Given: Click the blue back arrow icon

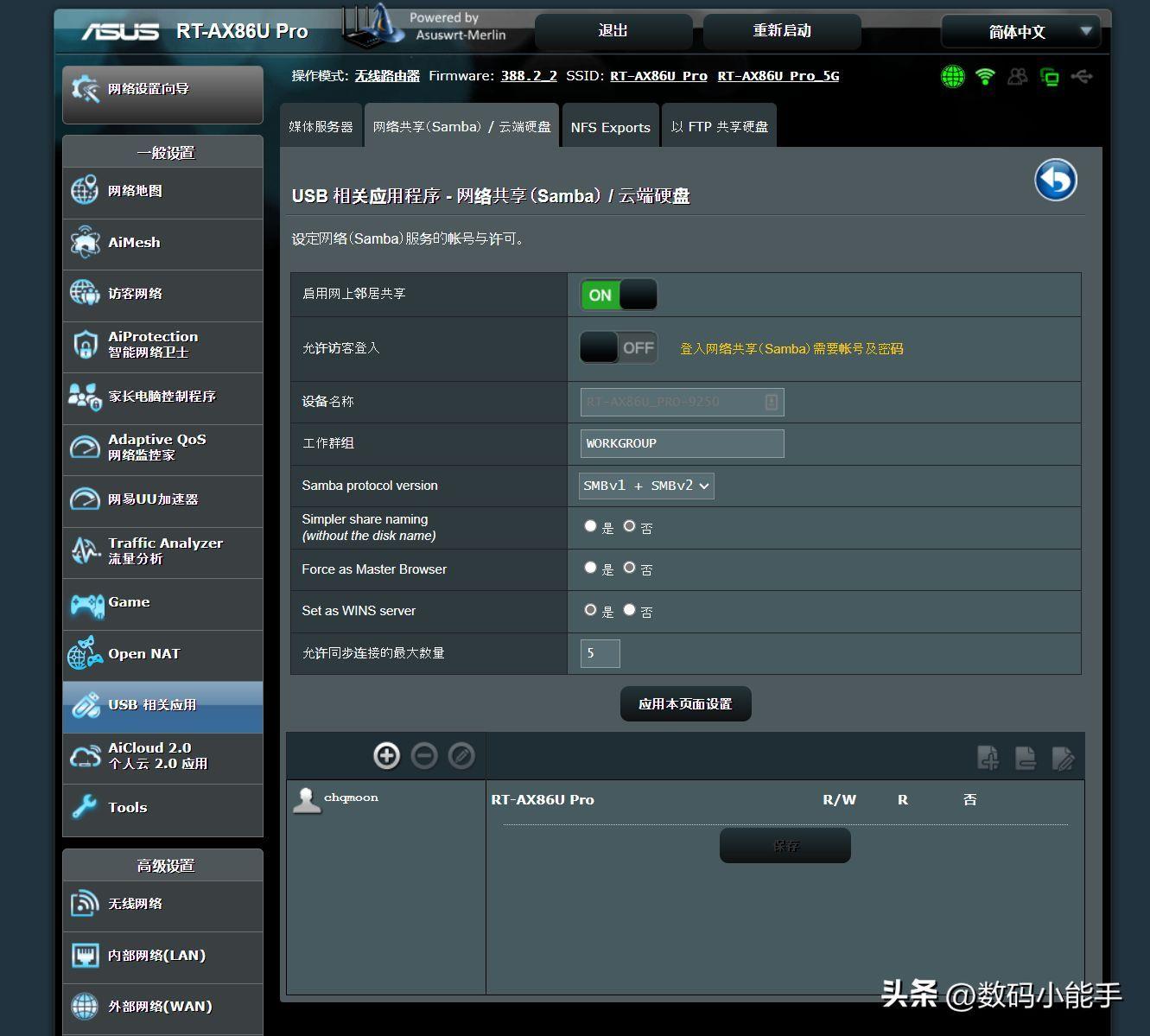Looking at the screenshot, I should [x=1056, y=180].
